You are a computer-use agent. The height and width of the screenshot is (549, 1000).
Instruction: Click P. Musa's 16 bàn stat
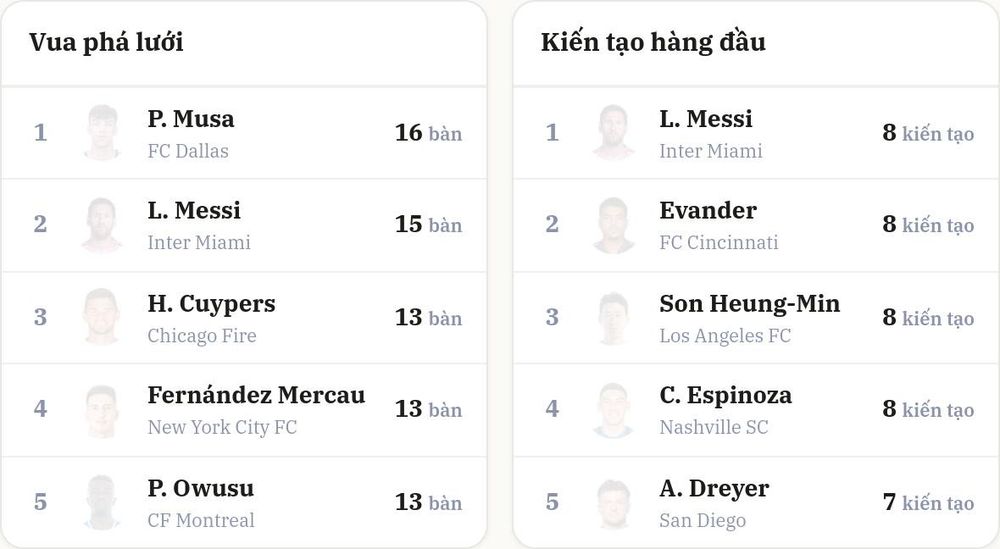pyautogui.click(x=429, y=133)
